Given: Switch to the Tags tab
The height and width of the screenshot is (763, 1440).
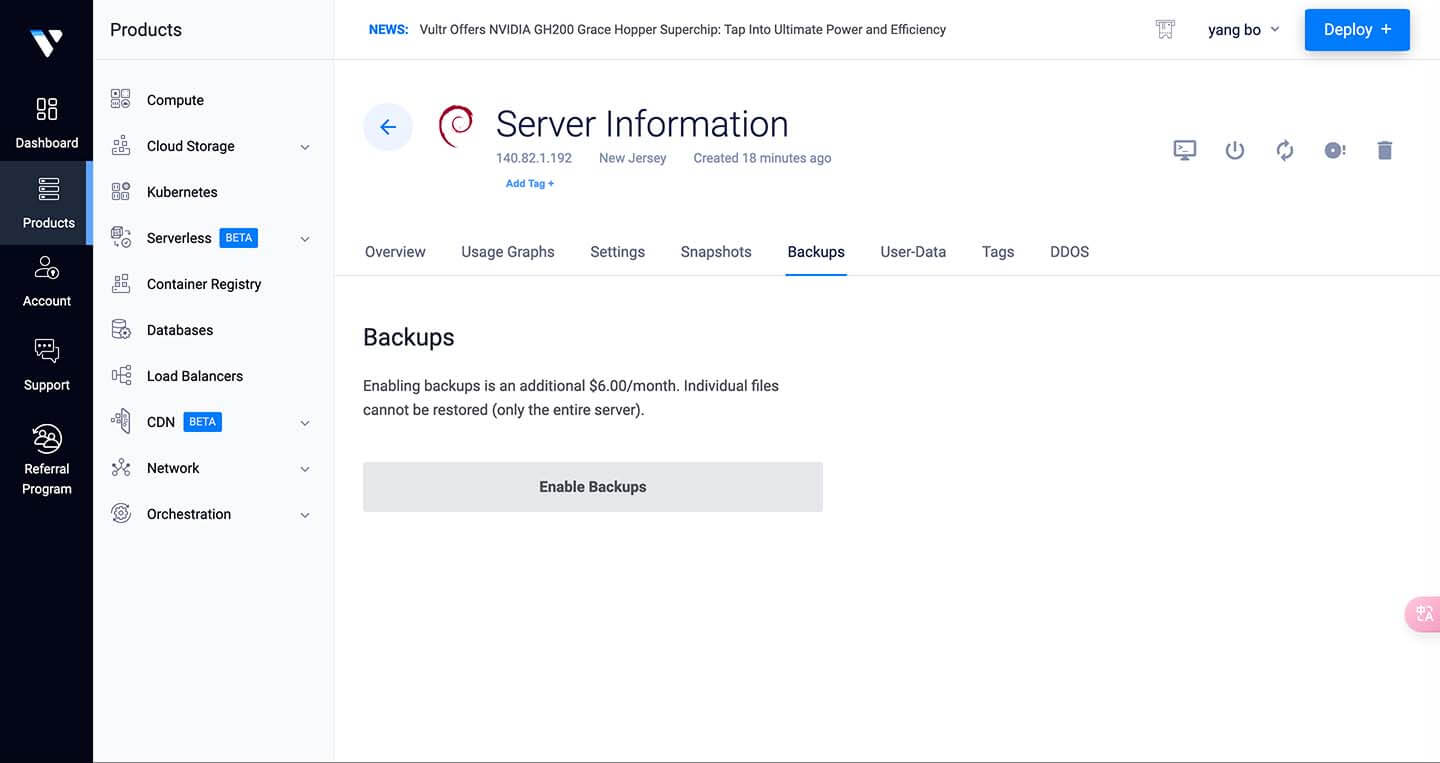Looking at the screenshot, I should click(x=998, y=252).
